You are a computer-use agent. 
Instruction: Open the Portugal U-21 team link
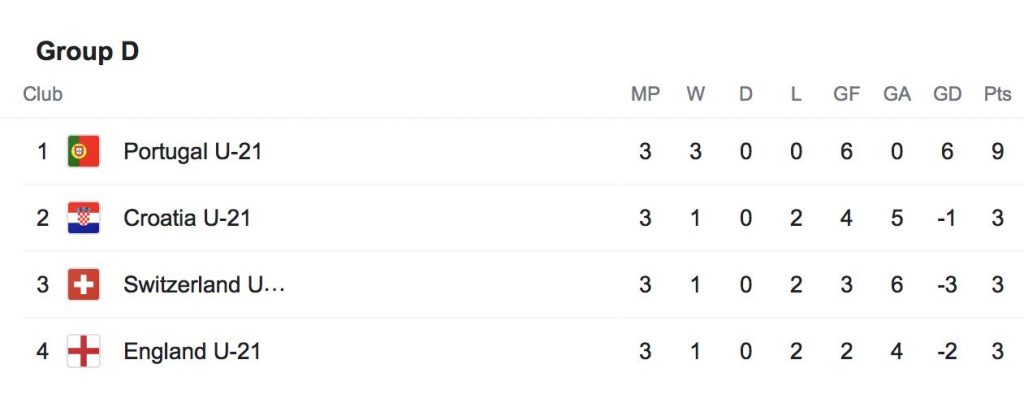[x=193, y=152]
